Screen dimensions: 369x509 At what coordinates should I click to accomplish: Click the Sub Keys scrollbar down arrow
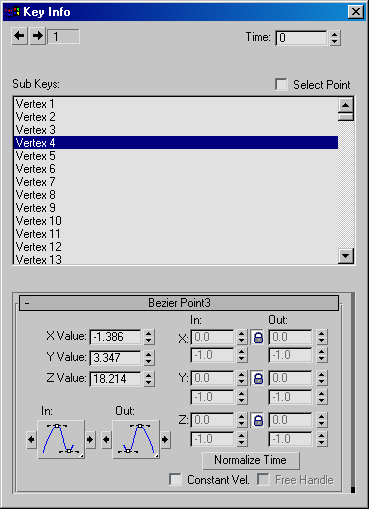(x=346, y=256)
